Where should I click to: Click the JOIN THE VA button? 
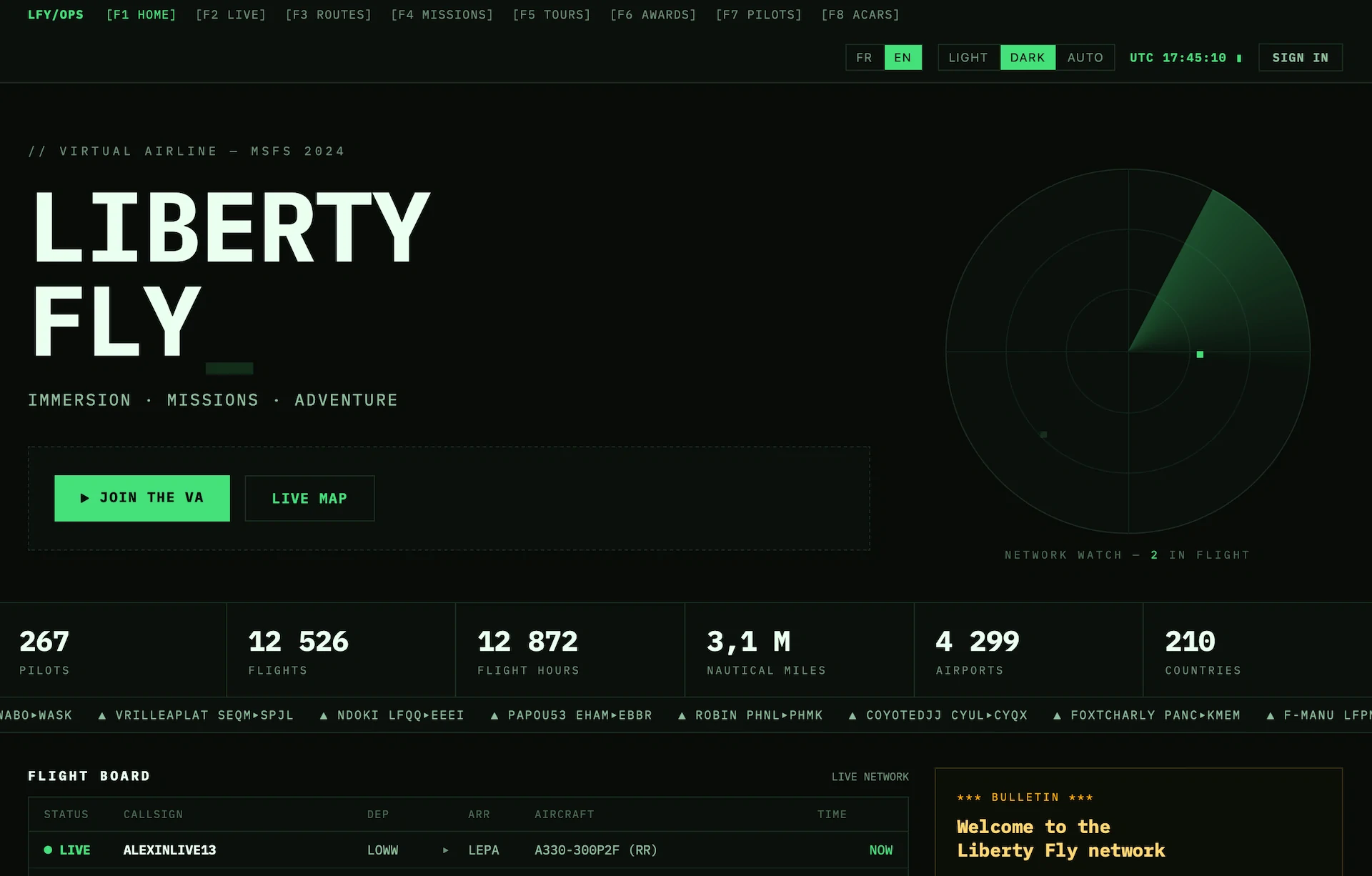point(142,498)
